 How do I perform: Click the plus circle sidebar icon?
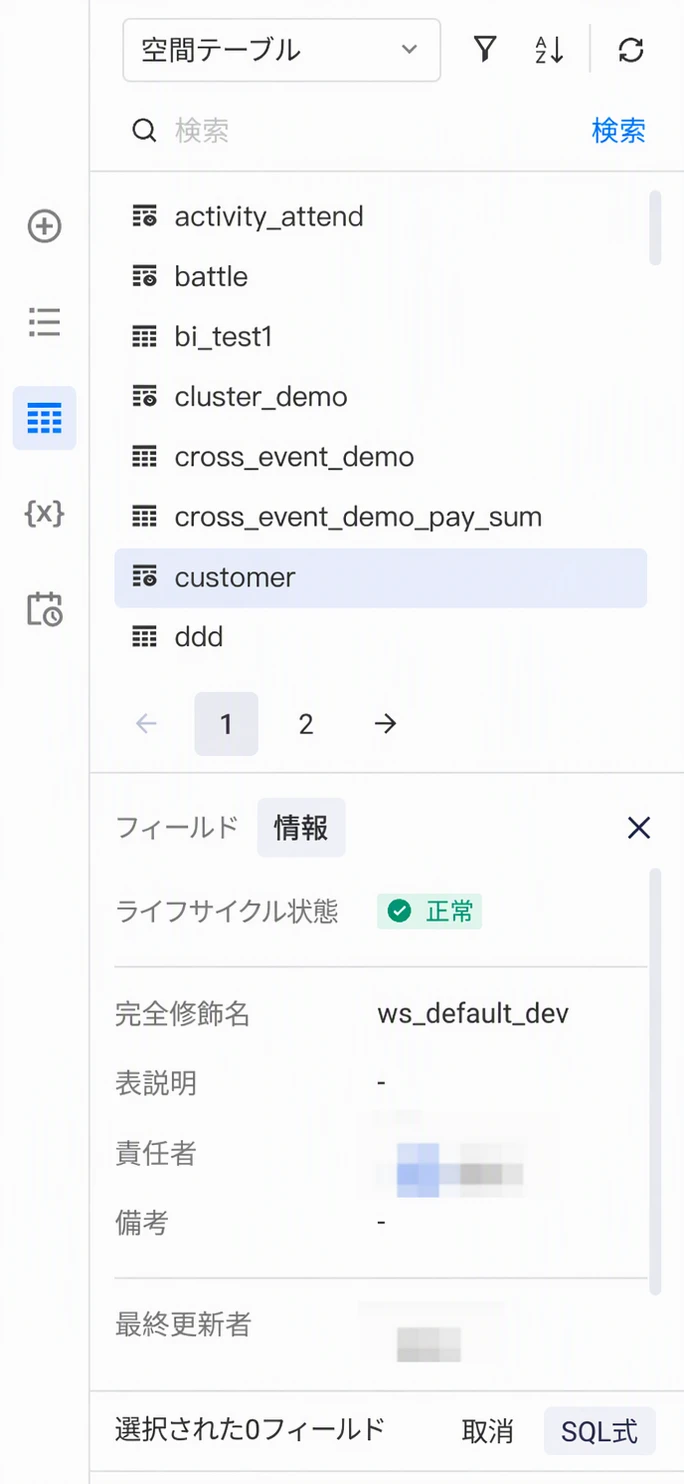pos(44,226)
